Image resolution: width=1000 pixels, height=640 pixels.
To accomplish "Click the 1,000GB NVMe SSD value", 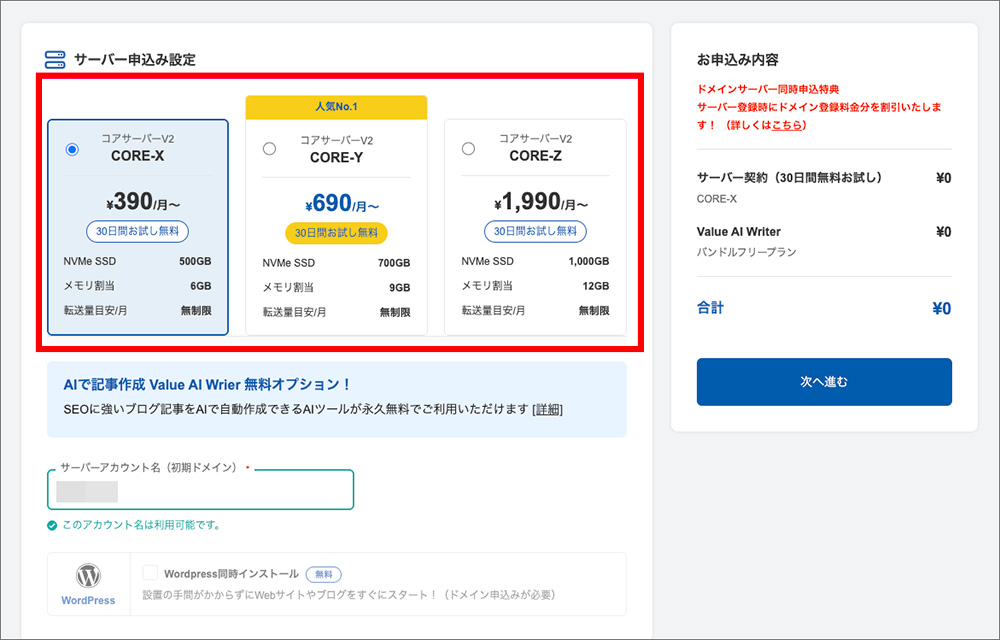I will click(589, 261).
